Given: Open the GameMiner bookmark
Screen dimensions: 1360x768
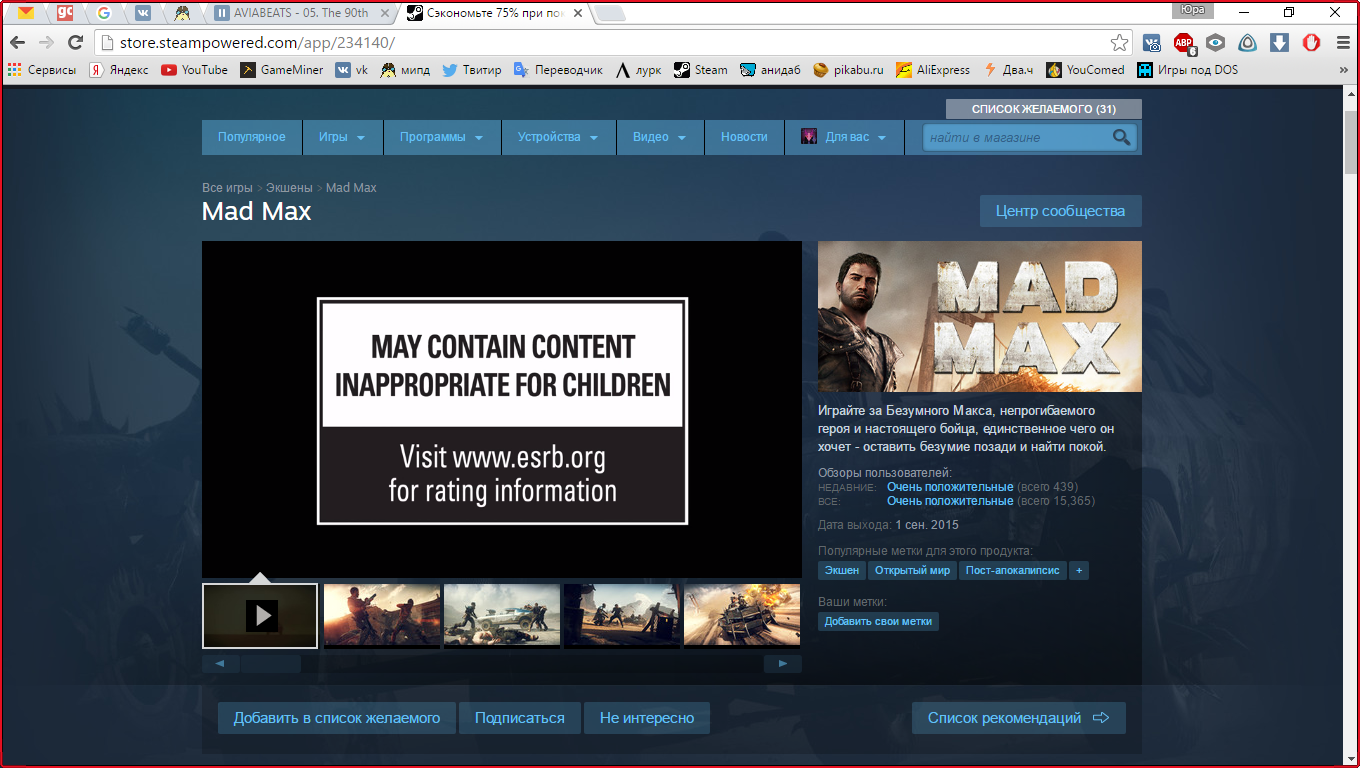Looking at the screenshot, I should 281,70.
